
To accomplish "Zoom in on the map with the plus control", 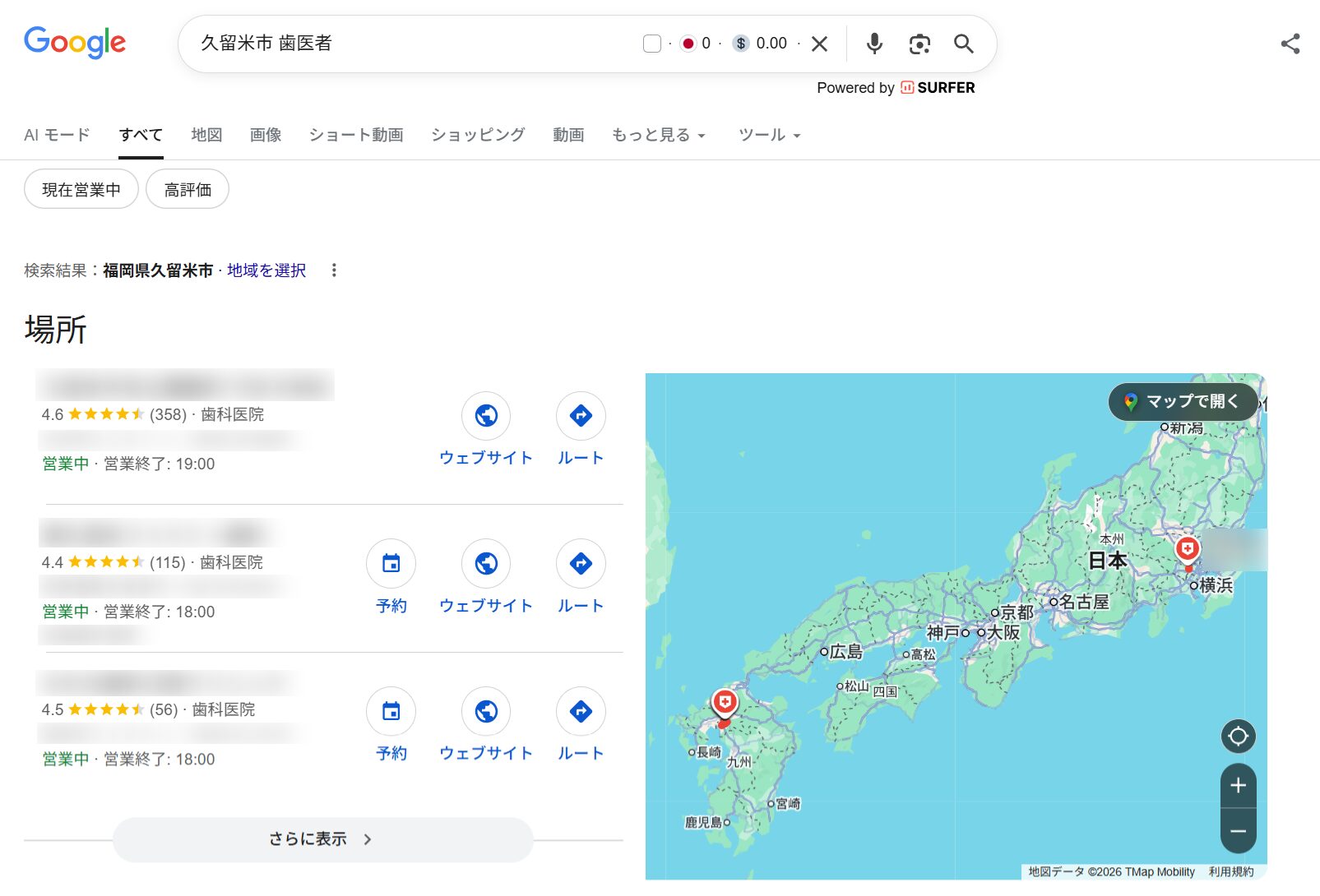I will 1238,785.
